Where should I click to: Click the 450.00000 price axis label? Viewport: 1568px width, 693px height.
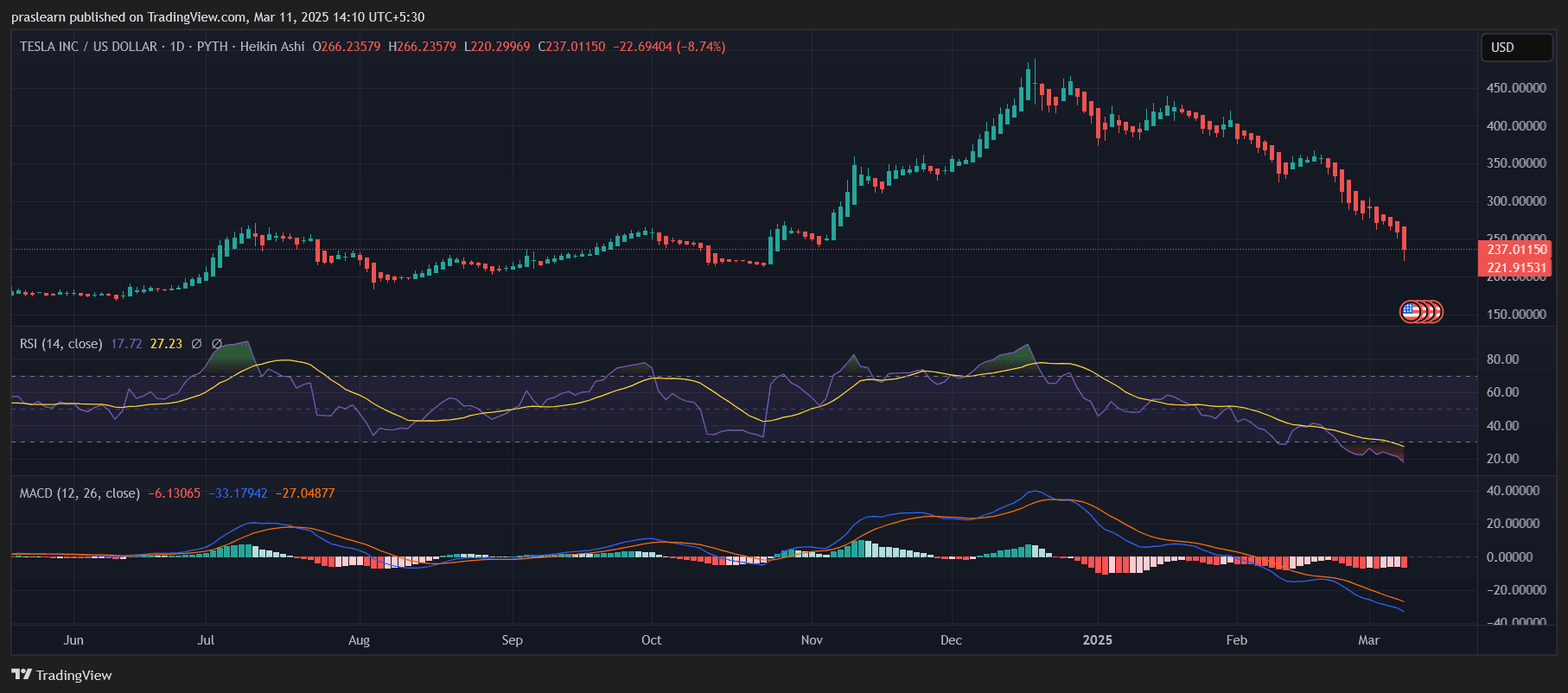coord(1516,88)
